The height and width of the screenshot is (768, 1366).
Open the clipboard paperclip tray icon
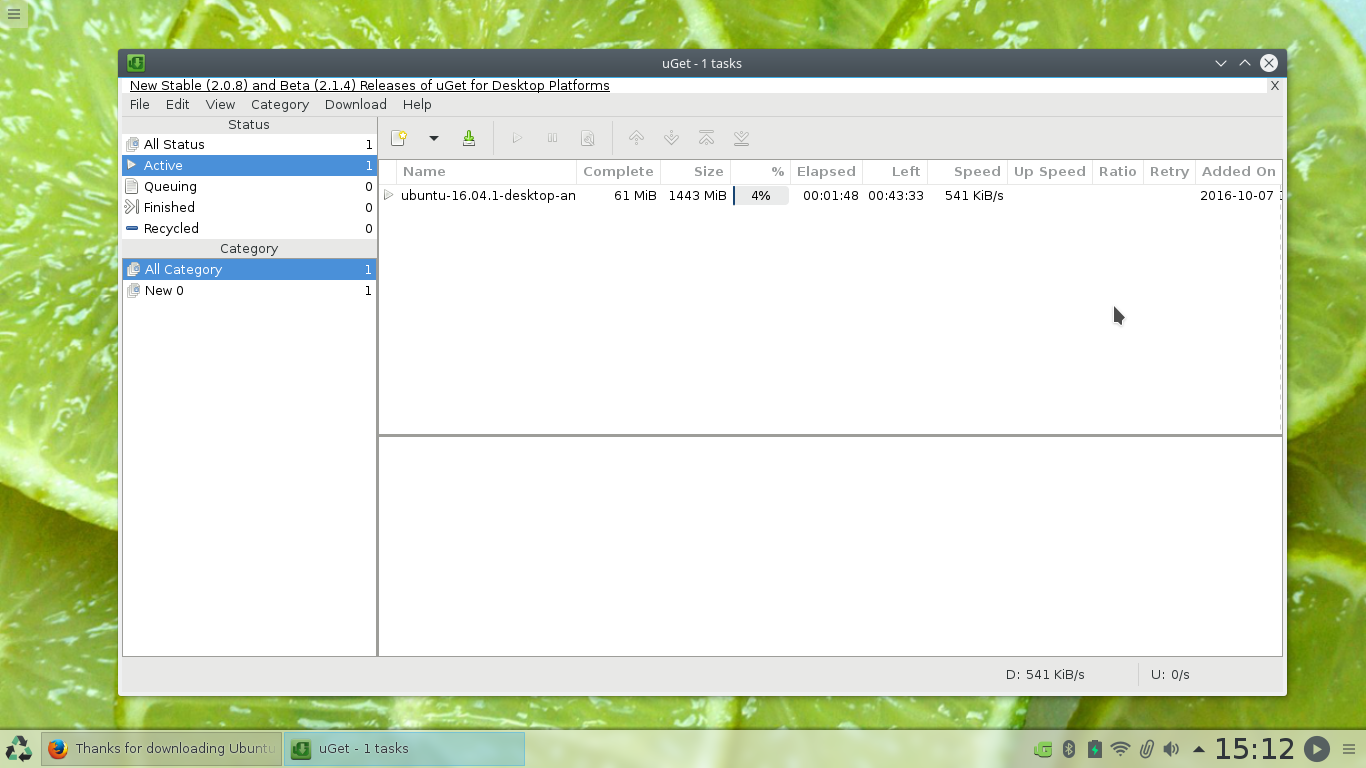pyautogui.click(x=1147, y=749)
